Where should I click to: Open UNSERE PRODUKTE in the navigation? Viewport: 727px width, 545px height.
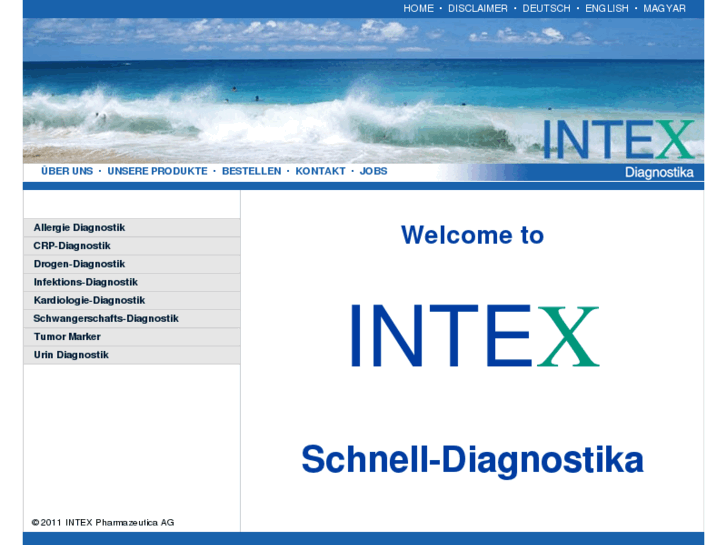click(157, 171)
